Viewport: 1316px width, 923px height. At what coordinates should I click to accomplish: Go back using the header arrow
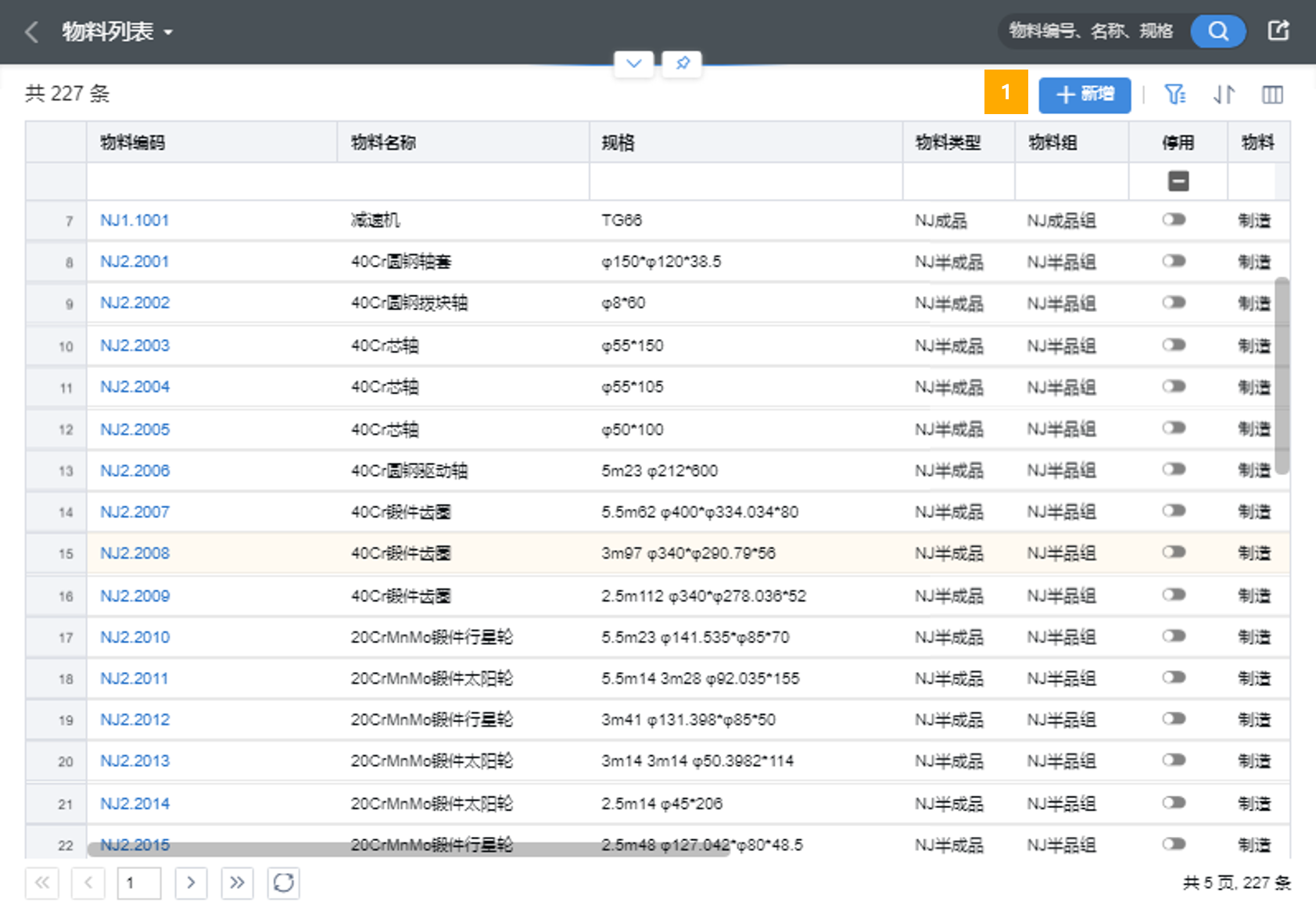click(32, 32)
